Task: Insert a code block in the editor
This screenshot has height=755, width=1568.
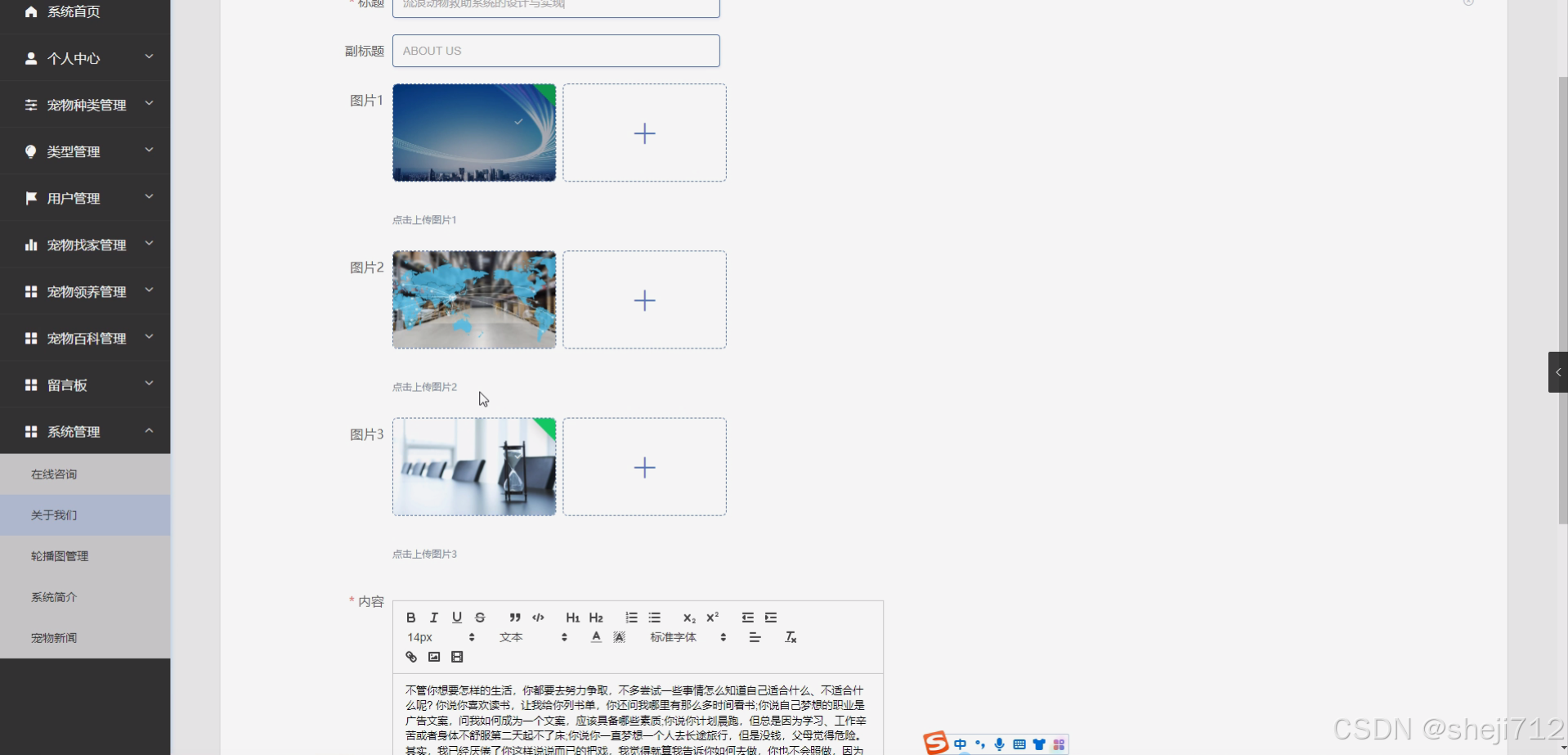Action: click(538, 618)
